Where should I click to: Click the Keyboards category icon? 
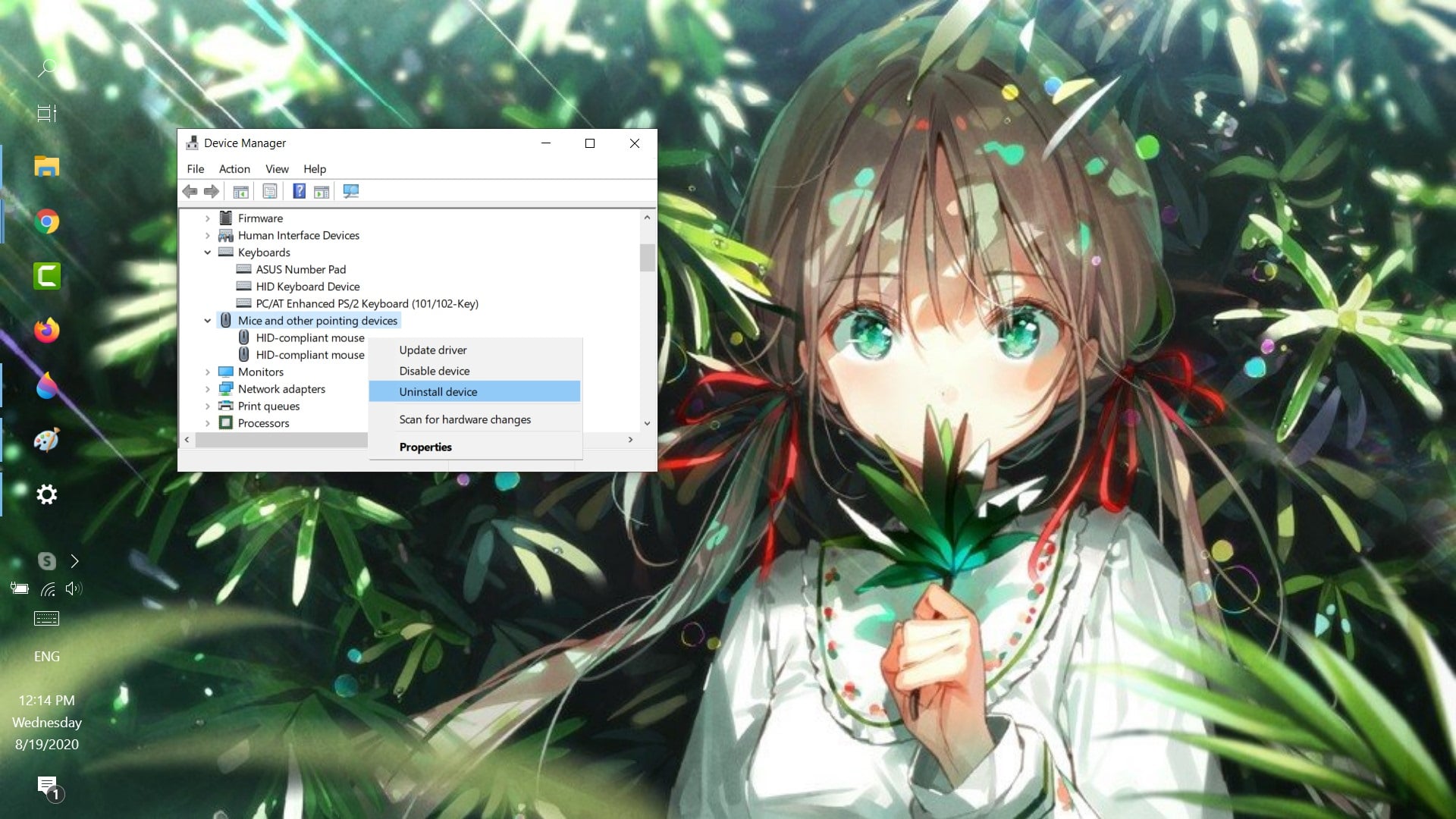click(x=226, y=253)
